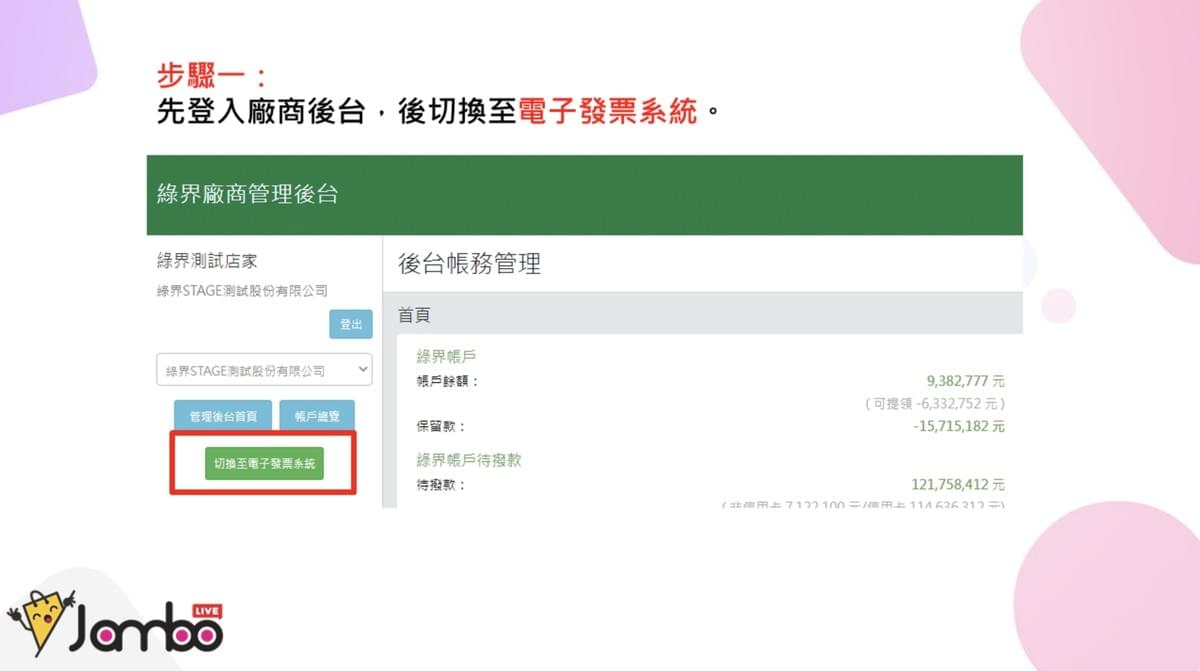Screen dimensions: 1200x671
Task: Click the 保留款 label
Action: point(441,426)
